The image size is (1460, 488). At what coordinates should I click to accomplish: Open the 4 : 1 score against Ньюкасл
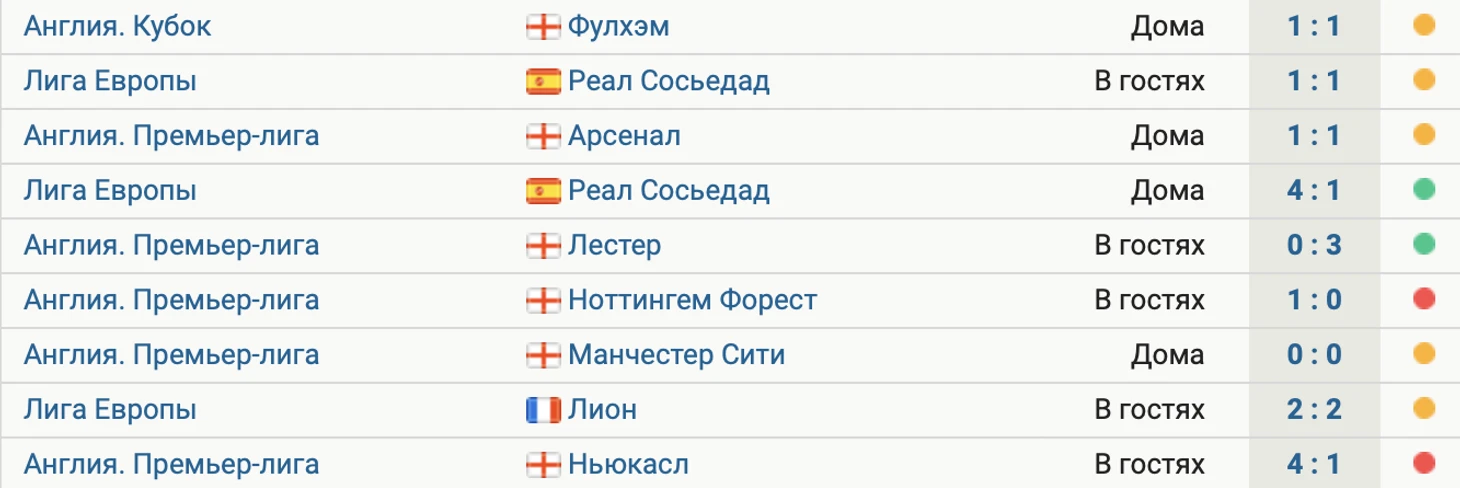1314,464
